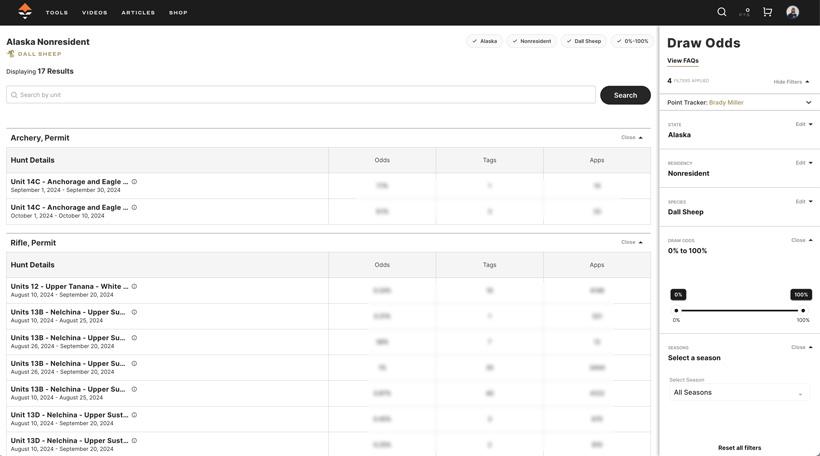Click Reset all filters

[739, 448]
